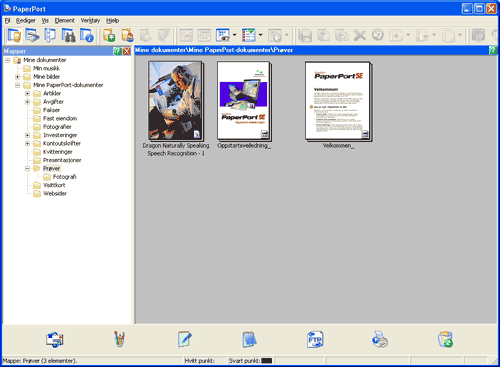Click the Svart punkt black swatch
This screenshot has height=367, width=500.
point(267,361)
